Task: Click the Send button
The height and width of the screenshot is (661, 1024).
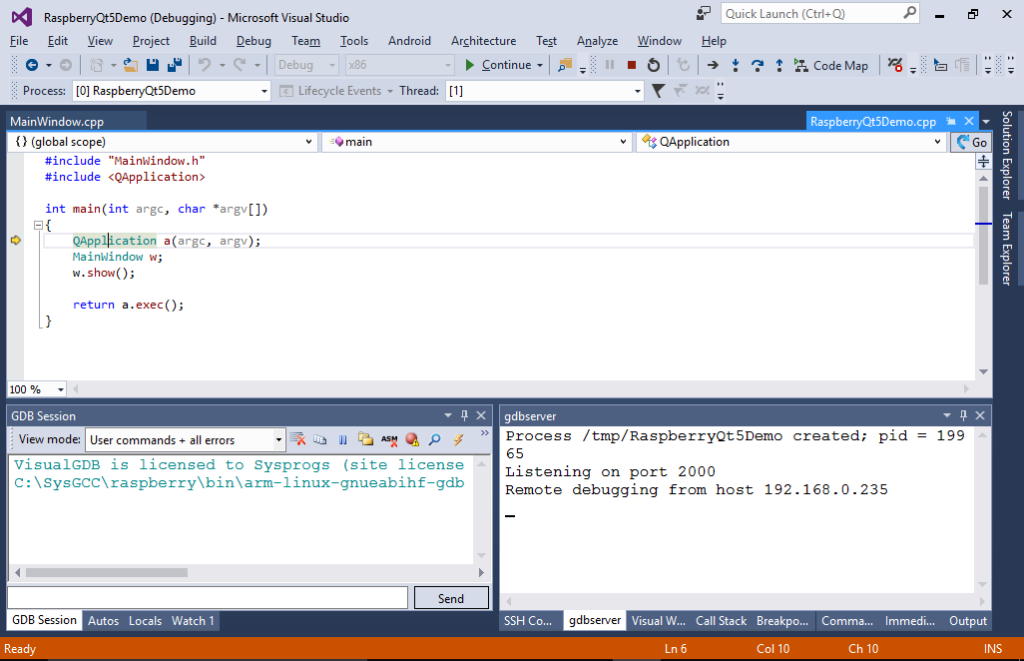Action: click(x=451, y=597)
